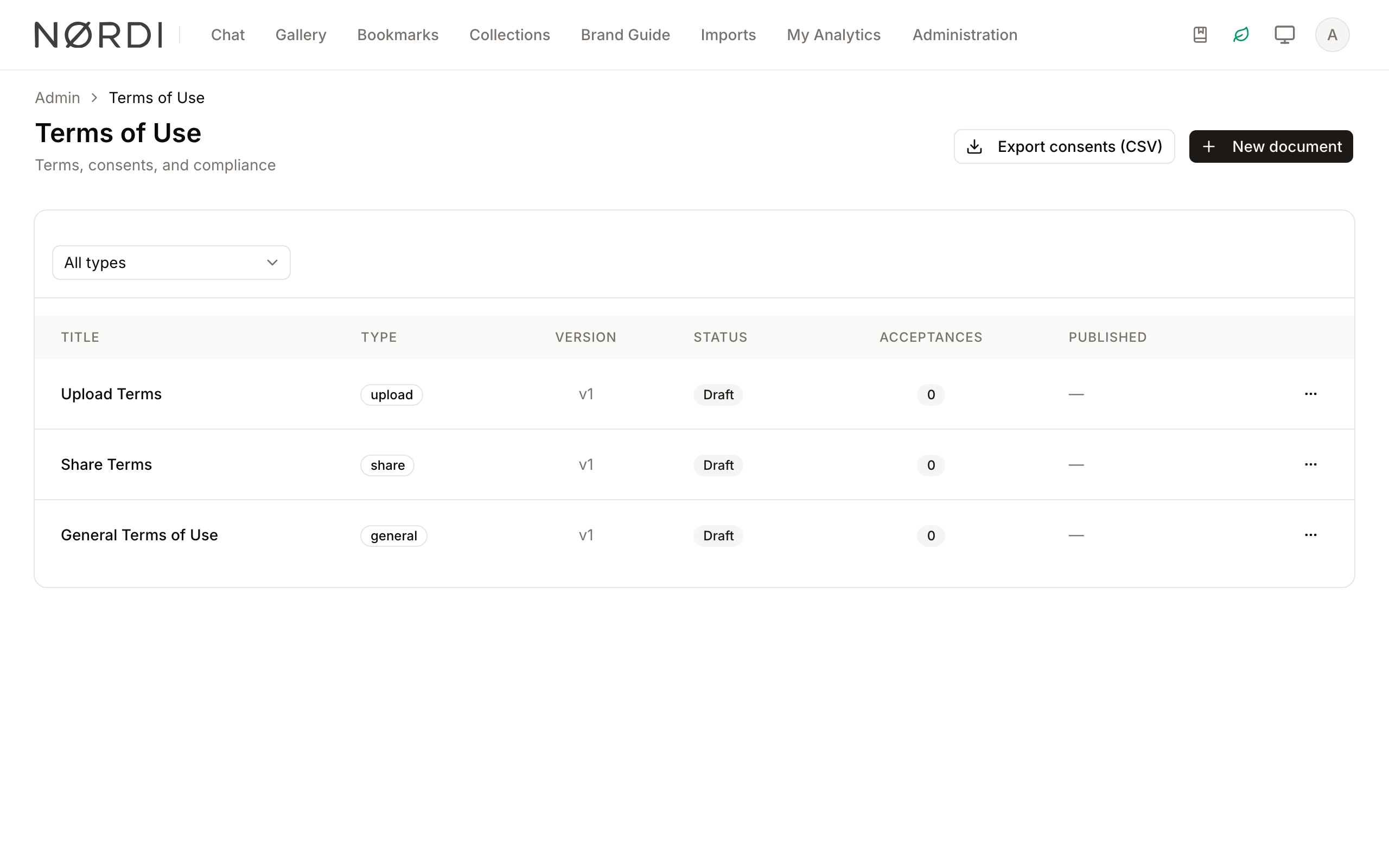The width and height of the screenshot is (1389, 868).
Task: Click v1 version of General Terms of Use
Action: click(x=586, y=535)
